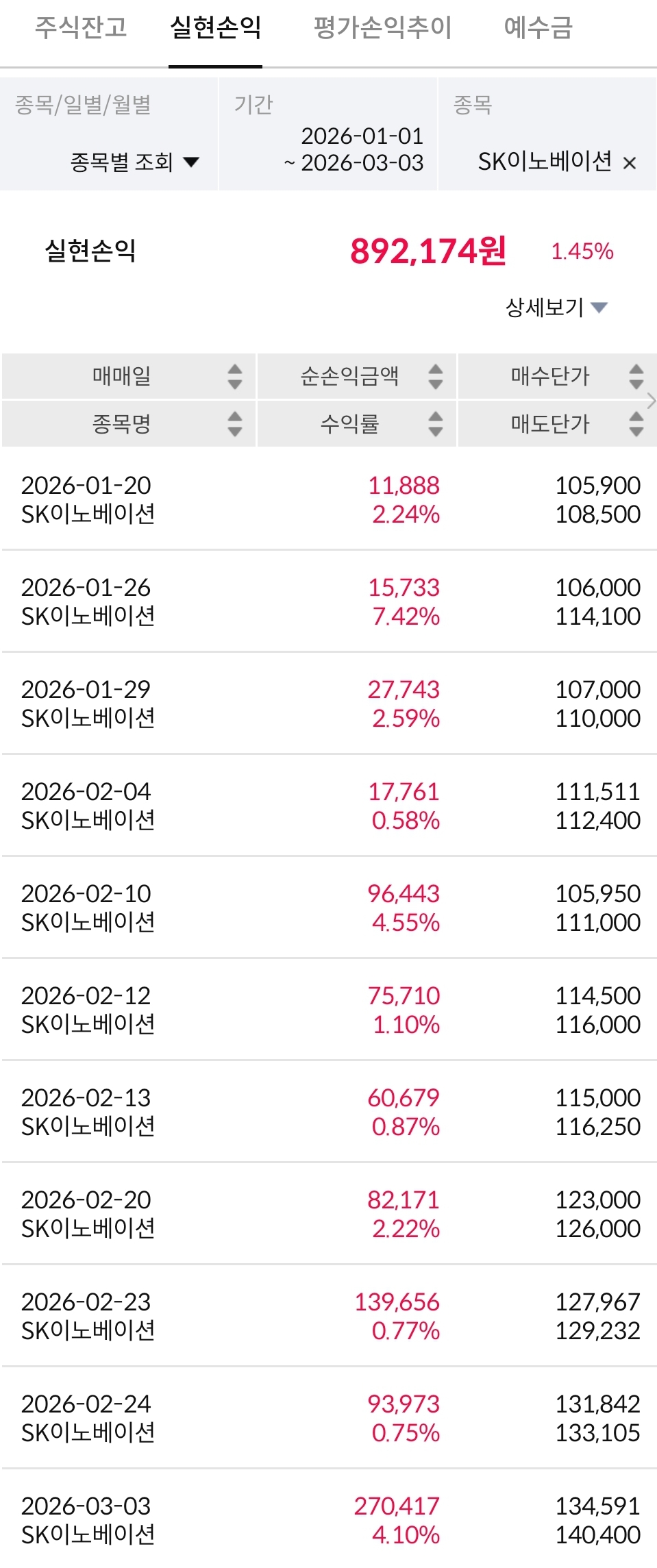
Task: Click the 2026-02-10 SK이노베이션 record
Action: 329,908
